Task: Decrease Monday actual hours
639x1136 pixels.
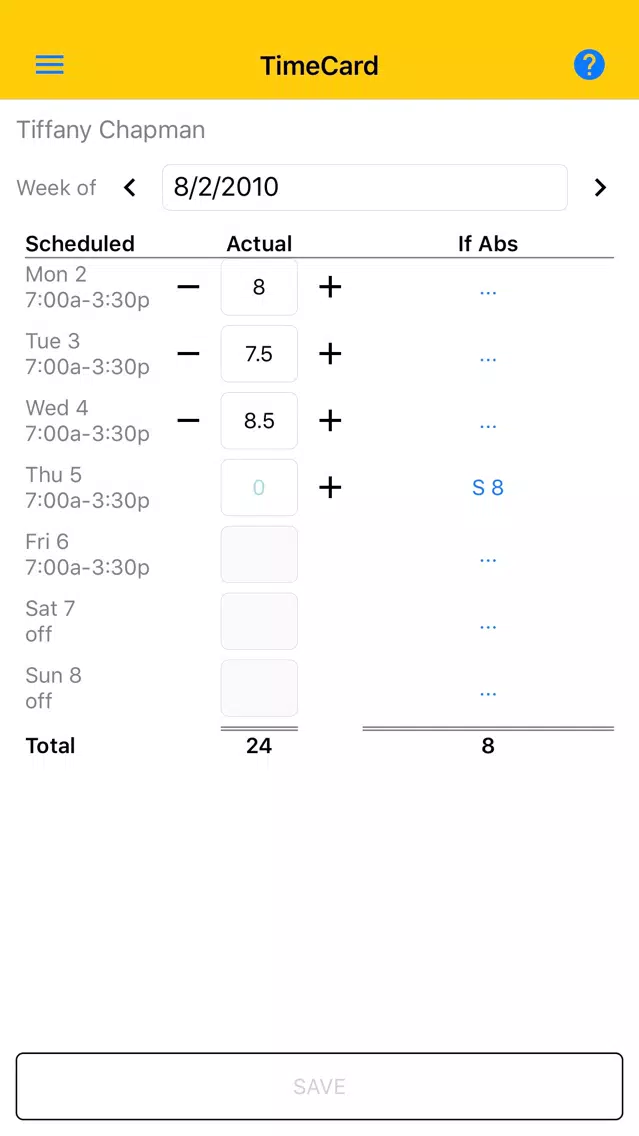Action: click(x=188, y=288)
